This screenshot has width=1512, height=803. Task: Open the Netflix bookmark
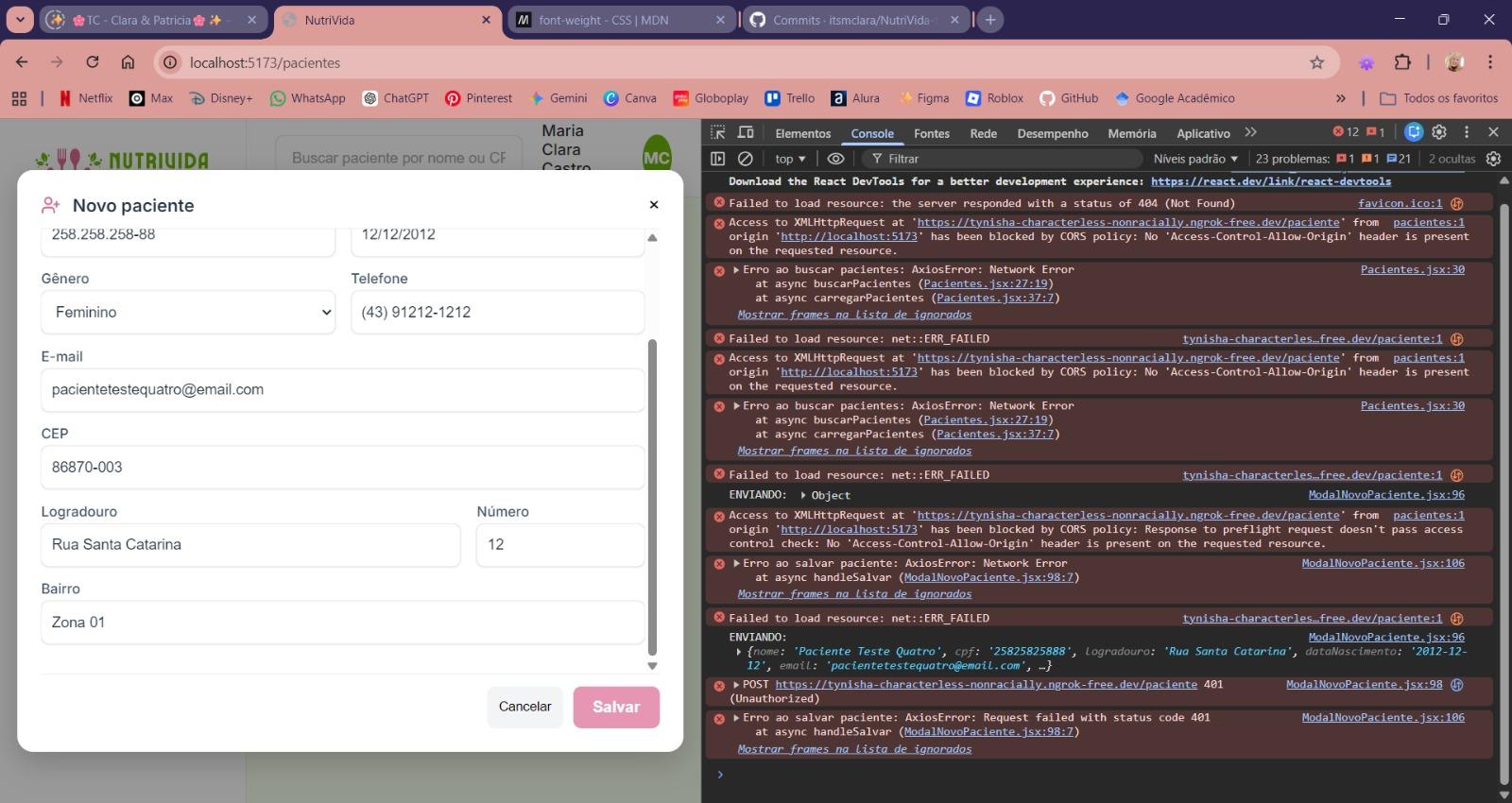point(85,98)
